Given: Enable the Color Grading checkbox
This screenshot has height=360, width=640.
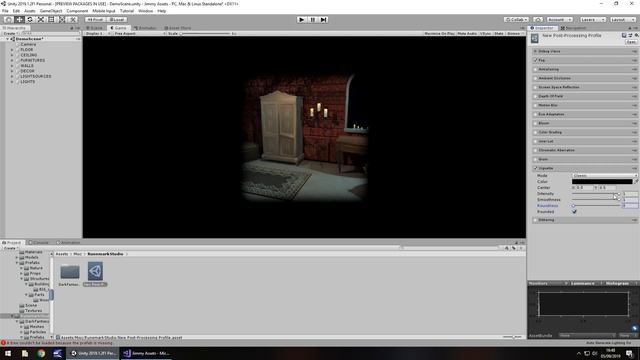Looking at the screenshot, I should [535, 132].
